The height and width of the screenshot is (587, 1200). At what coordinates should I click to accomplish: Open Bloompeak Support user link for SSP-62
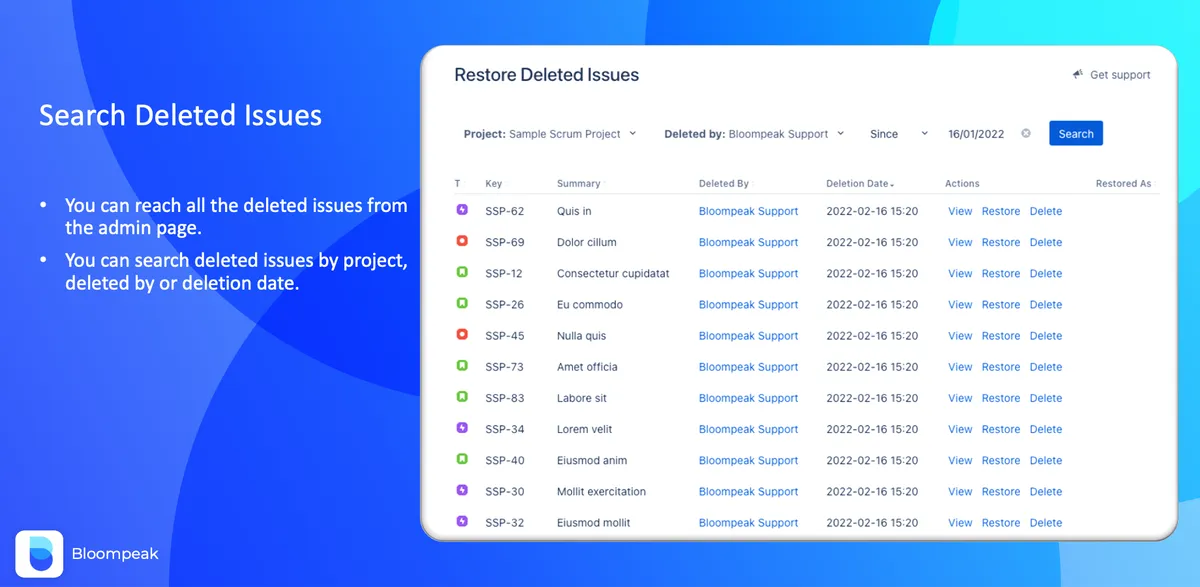point(748,211)
